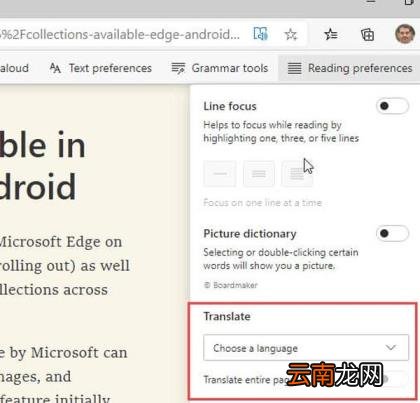The width and height of the screenshot is (420, 403).
Task: Click 'Focus on one line at a time' text
Action: (263, 203)
